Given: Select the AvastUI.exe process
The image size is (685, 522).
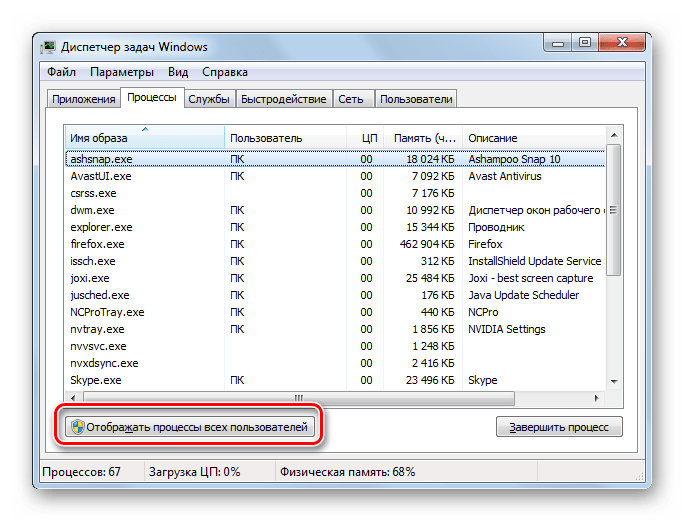Looking at the screenshot, I should pos(335,176).
